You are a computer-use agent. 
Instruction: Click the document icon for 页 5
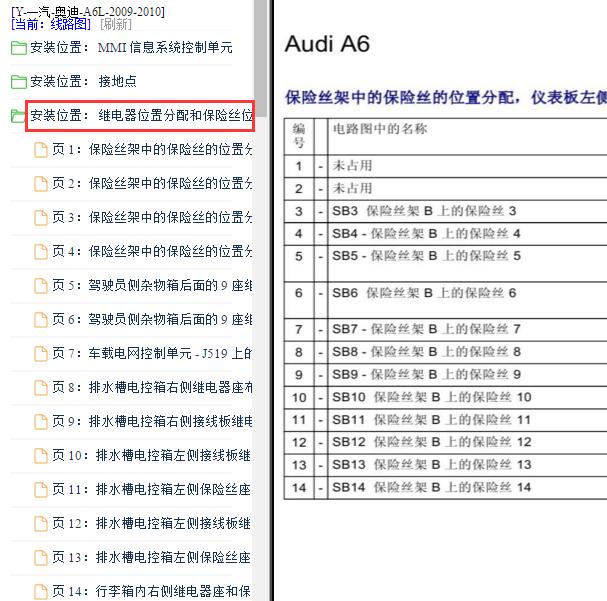tap(41, 286)
